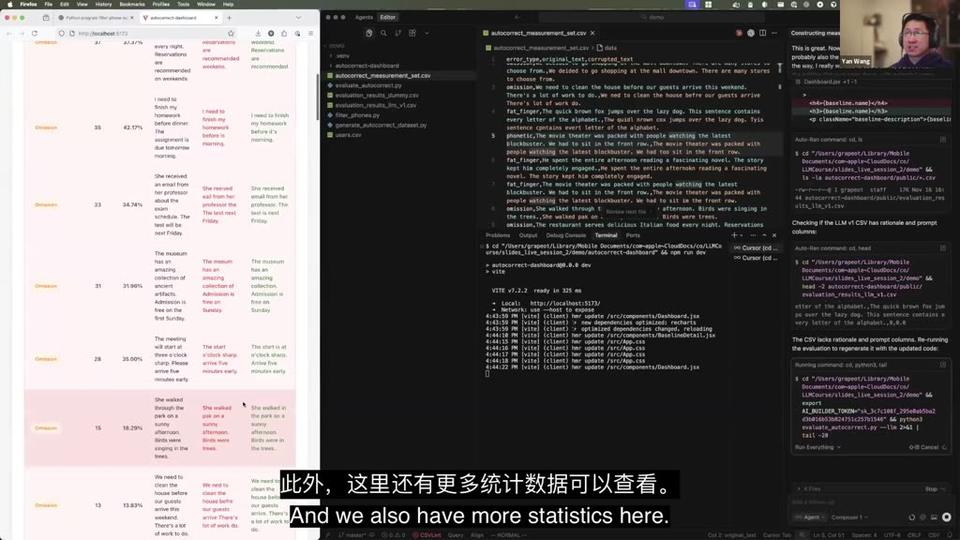This screenshot has height=540, width=960.
Task: Open the Run Everything dropdown
Action: coord(817,447)
